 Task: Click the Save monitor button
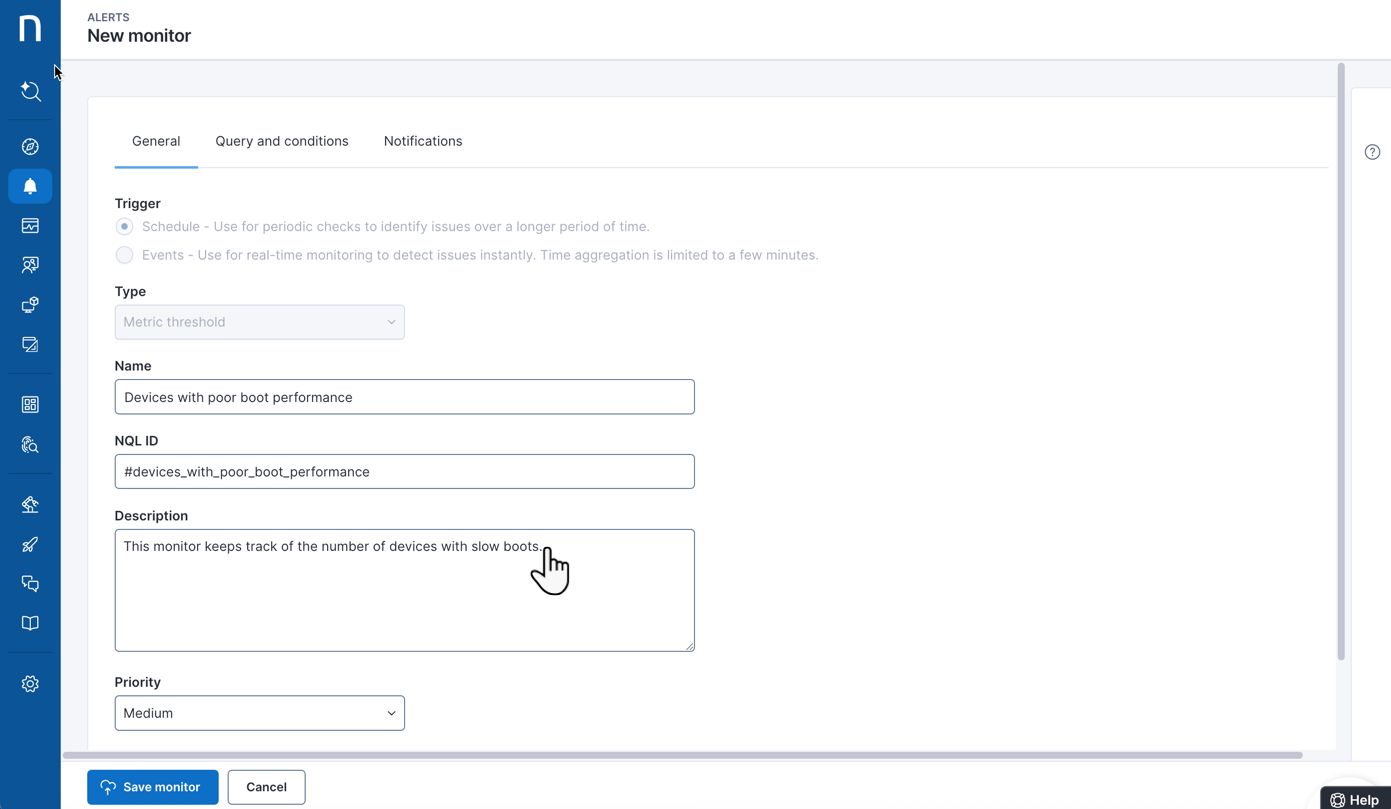152,787
